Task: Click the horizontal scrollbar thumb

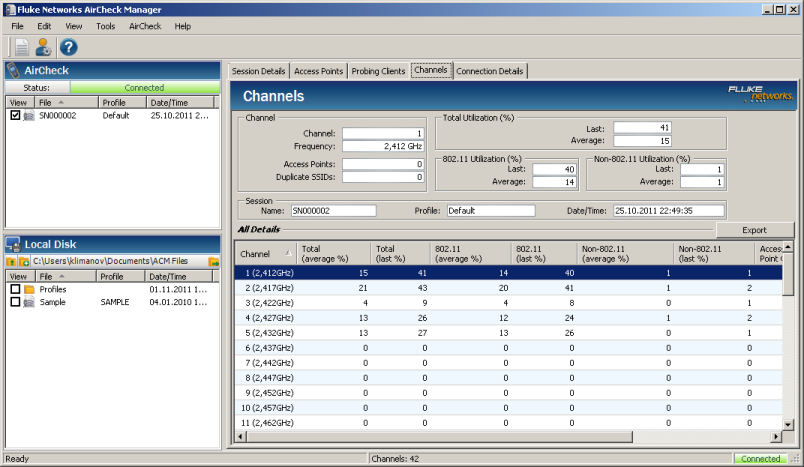Action: (439, 436)
